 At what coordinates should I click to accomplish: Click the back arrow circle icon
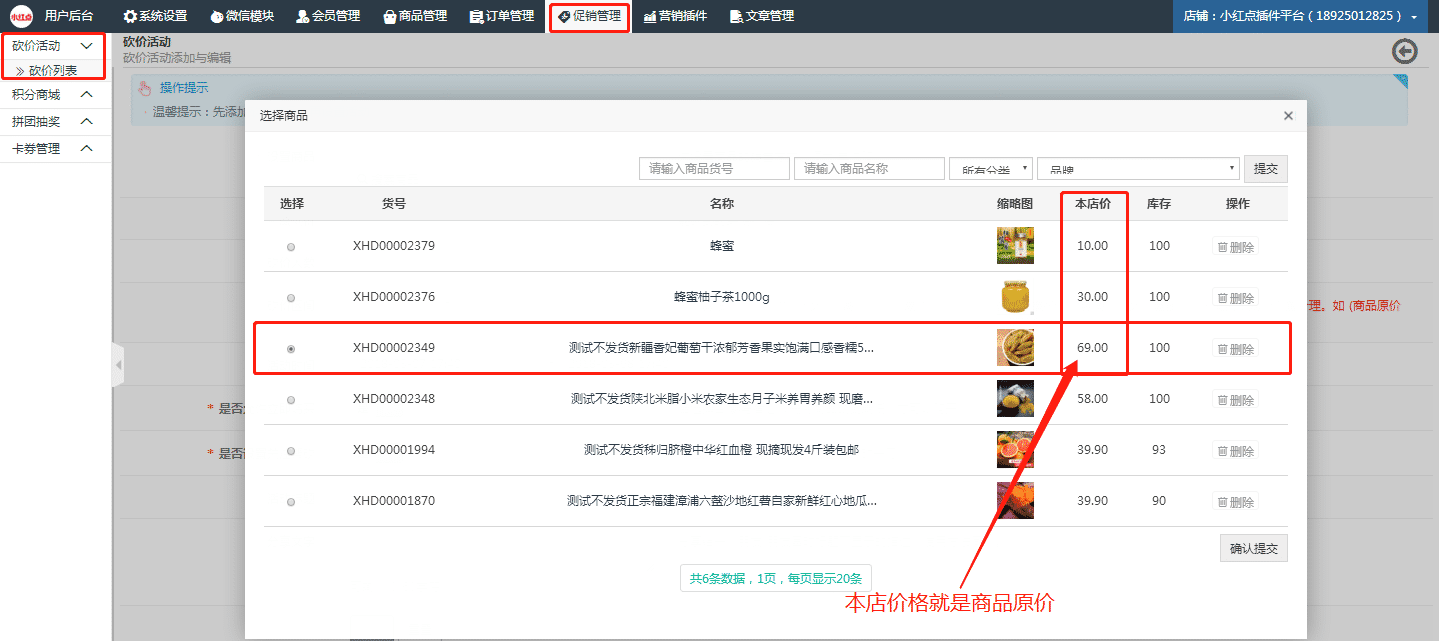tap(1405, 52)
